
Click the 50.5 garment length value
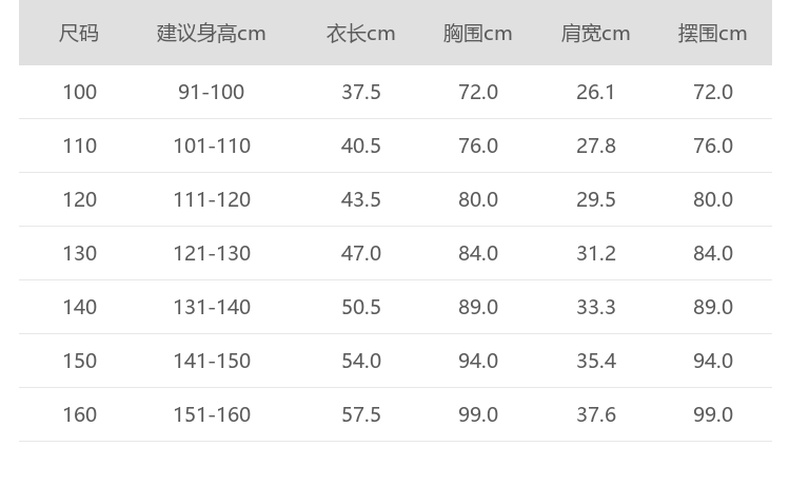pyautogui.click(x=361, y=307)
